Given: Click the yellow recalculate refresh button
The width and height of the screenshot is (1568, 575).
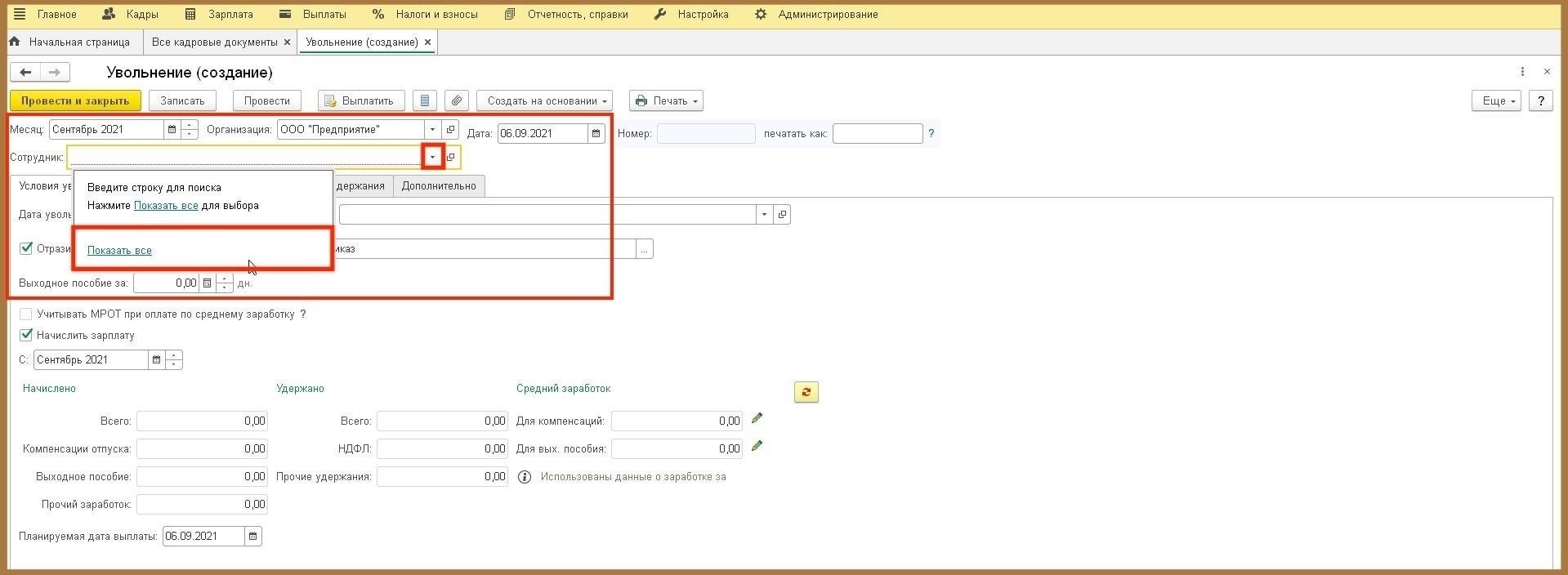Looking at the screenshot, I should 806,392.
